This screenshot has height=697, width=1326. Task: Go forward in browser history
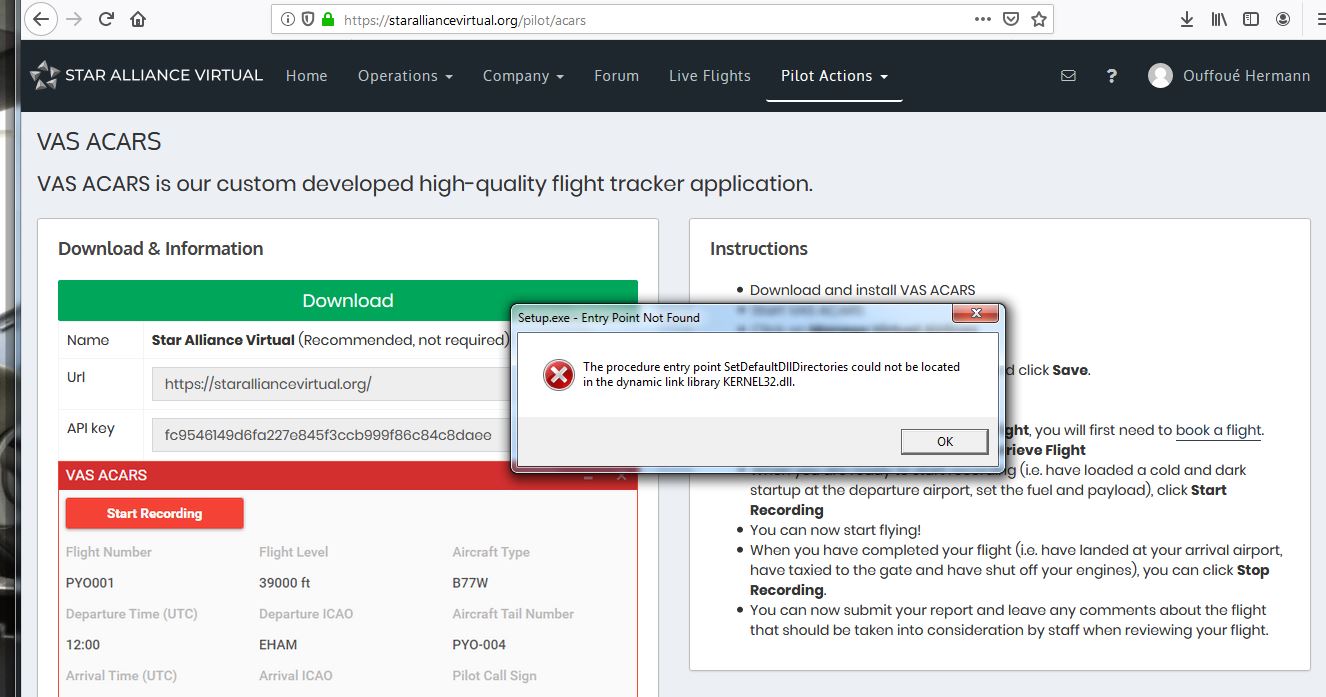click(x=73, y=19)
